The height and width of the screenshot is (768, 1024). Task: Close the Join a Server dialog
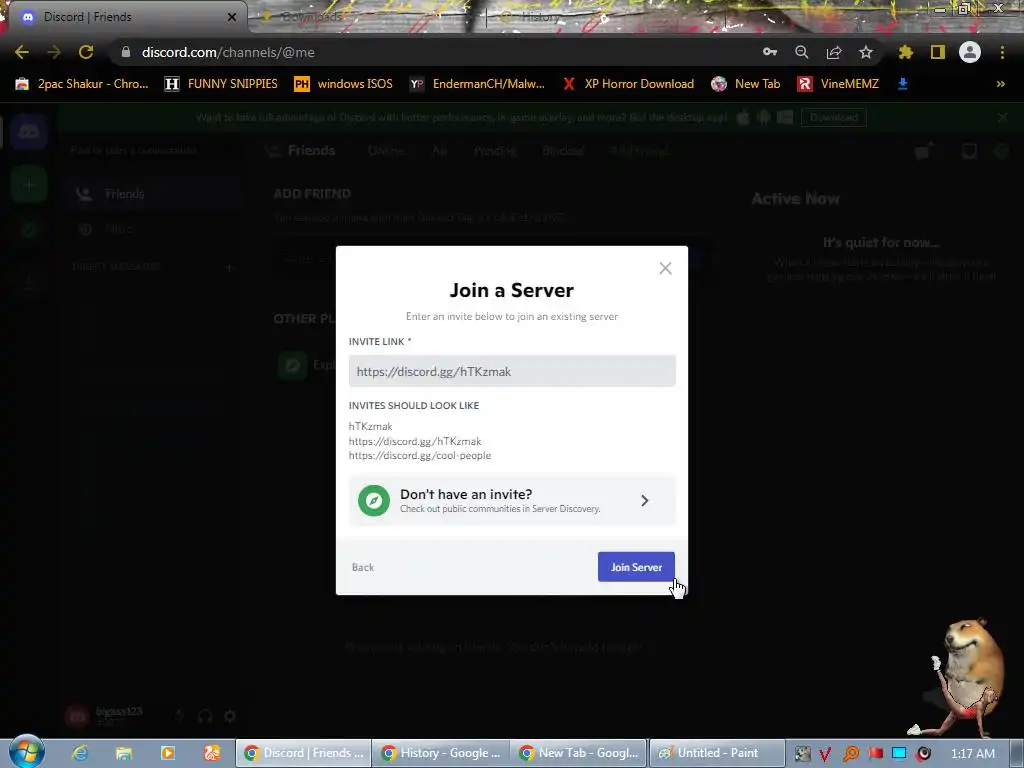pos(665,268)
